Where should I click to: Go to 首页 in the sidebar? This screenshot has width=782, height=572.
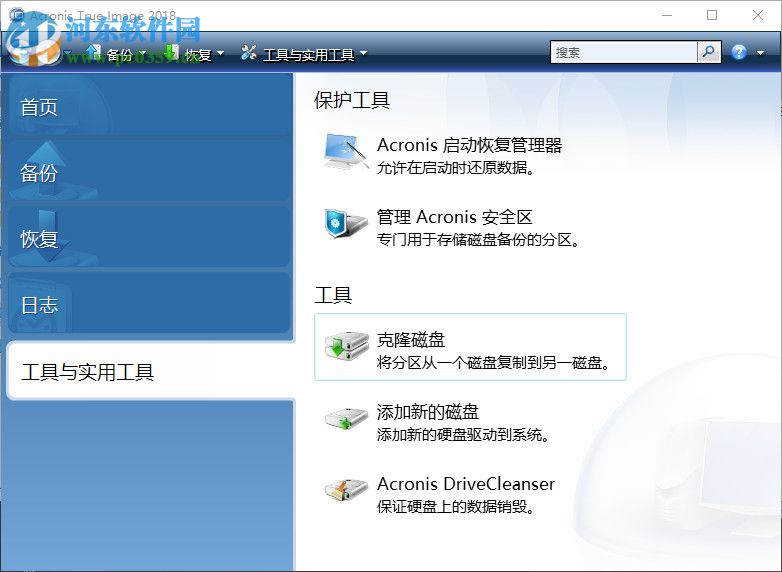coord(149,106)
